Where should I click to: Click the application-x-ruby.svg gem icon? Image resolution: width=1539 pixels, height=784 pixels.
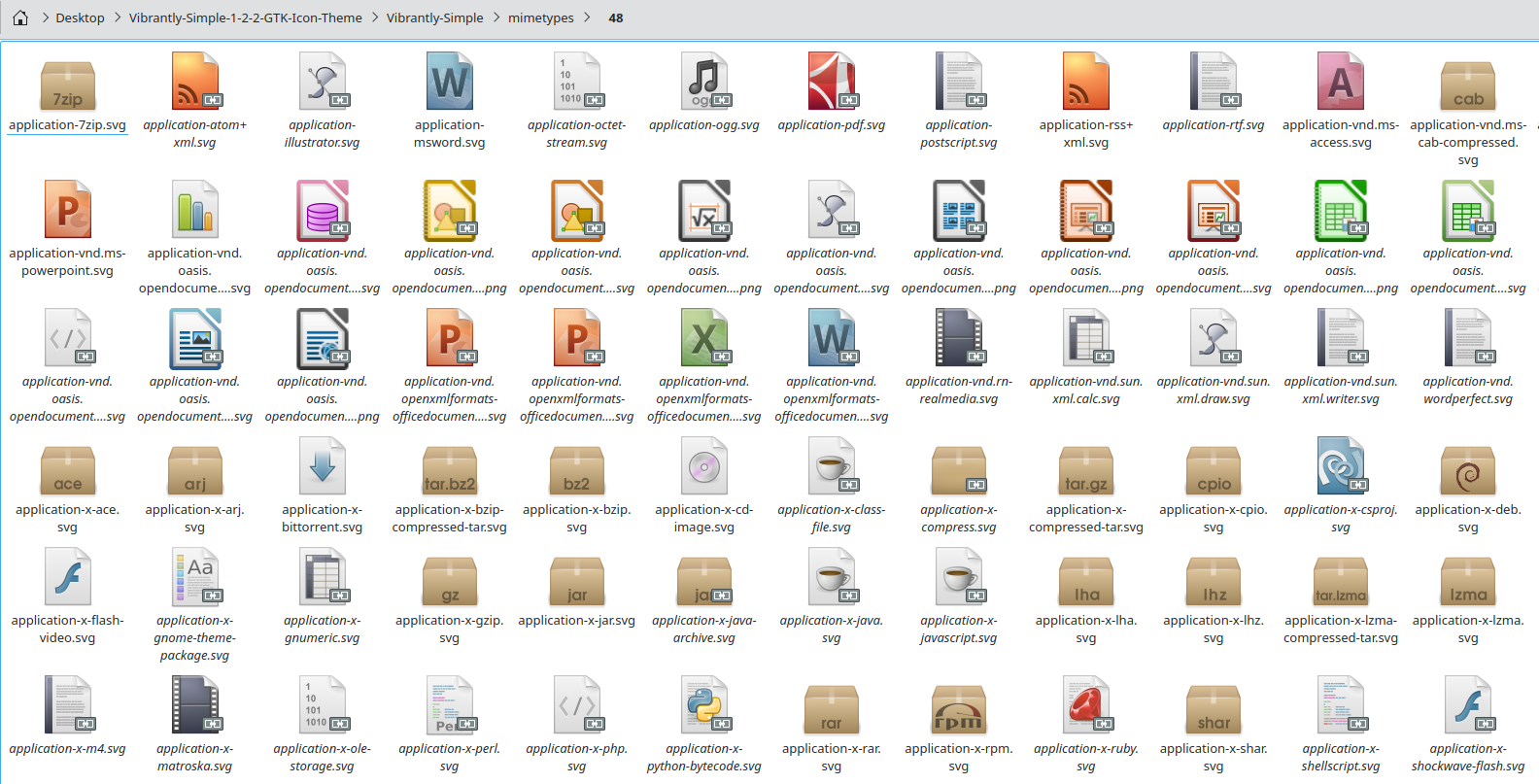pyautogui.click(x=1086, y=705)
